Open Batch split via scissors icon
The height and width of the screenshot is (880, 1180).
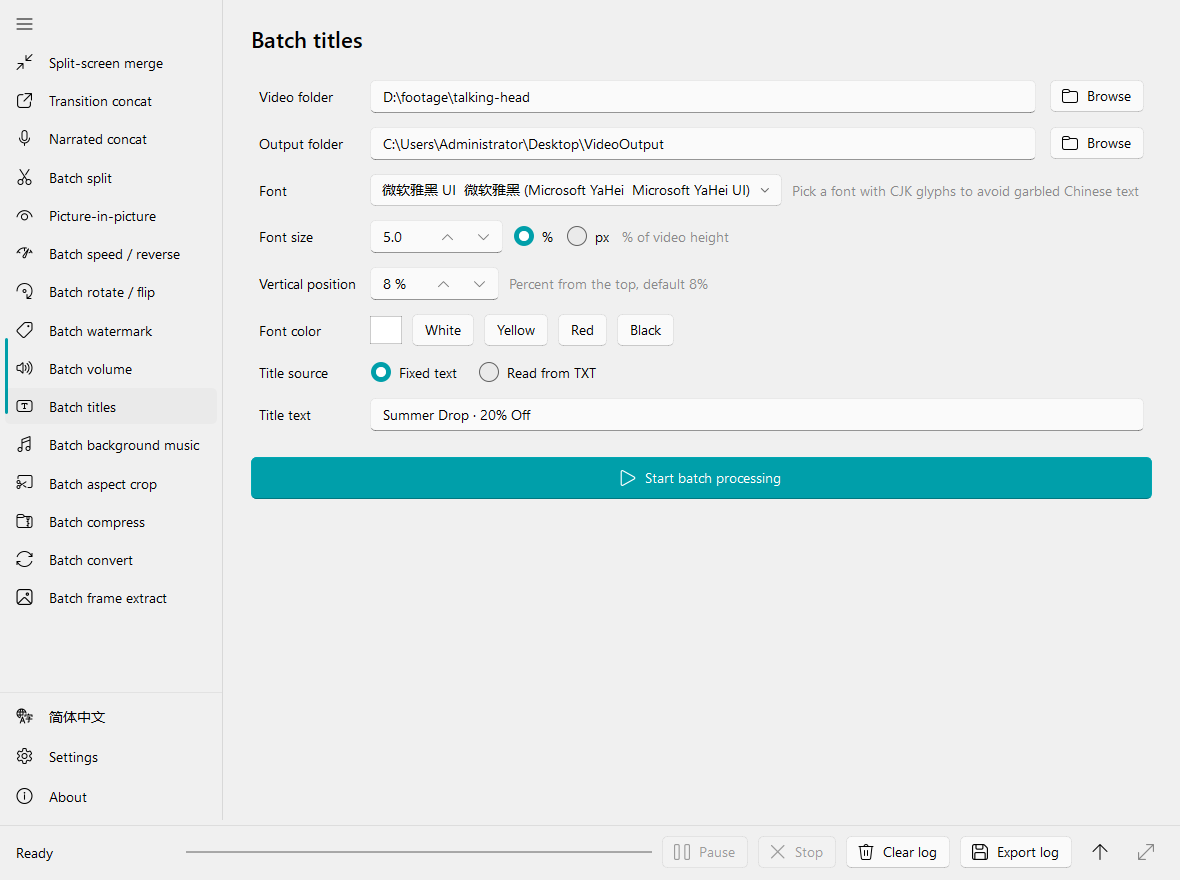(25, 178)
